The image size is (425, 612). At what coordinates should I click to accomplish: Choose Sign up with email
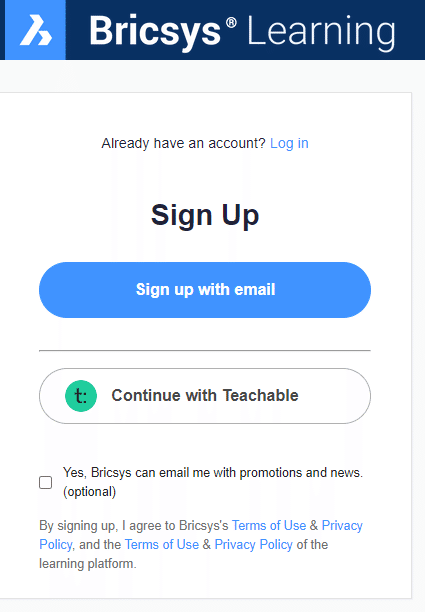pos(205,290)
